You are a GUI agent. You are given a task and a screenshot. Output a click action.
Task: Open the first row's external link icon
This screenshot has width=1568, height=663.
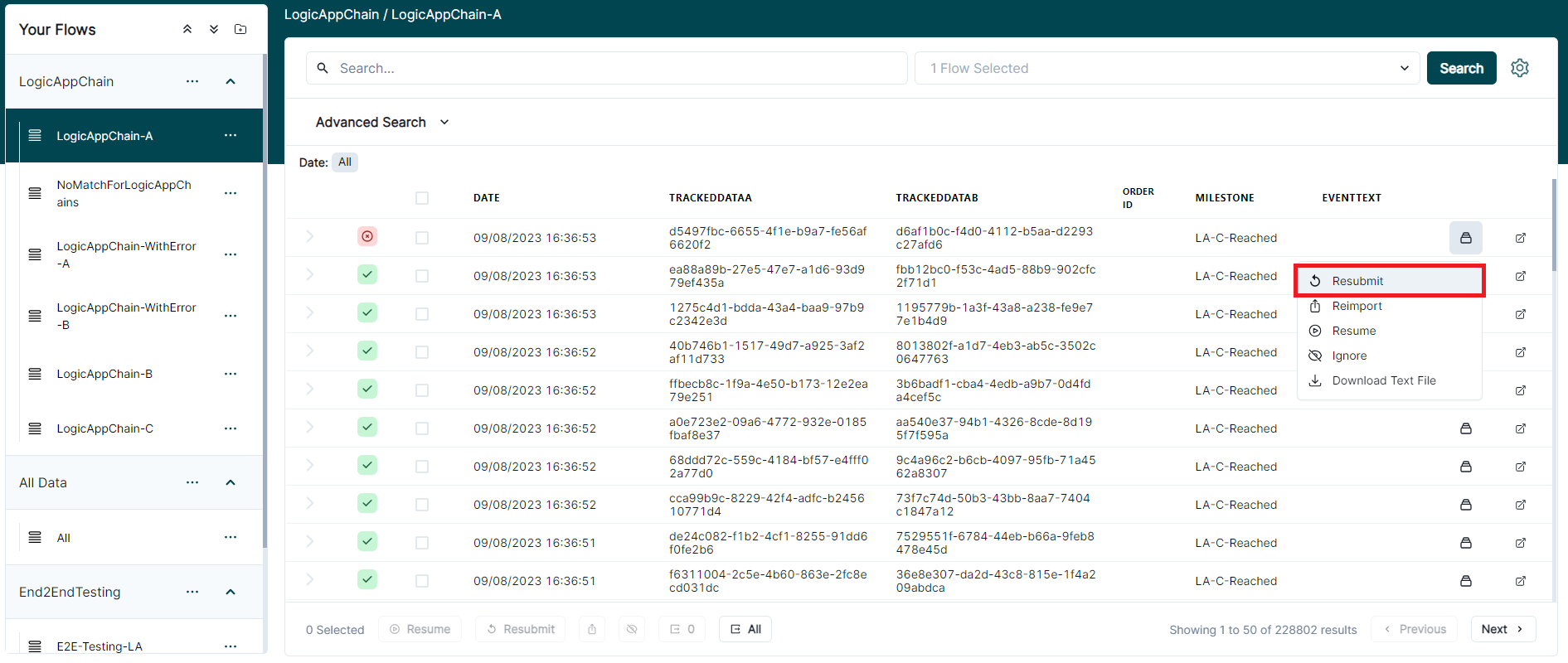pyautogui.click(x=1520, y=238)
